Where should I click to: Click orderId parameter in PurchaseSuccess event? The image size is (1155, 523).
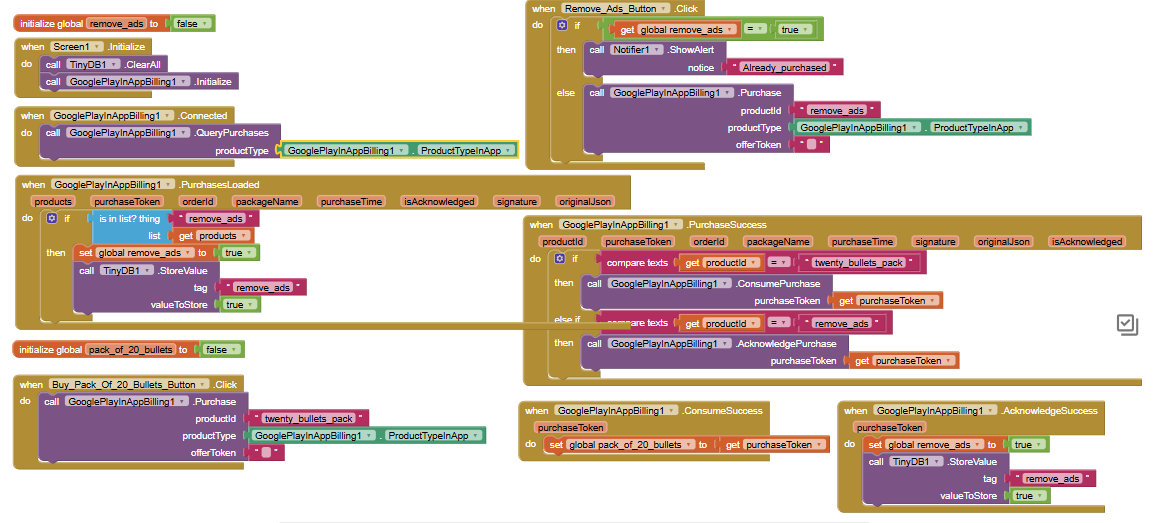(x=709, y=242)
